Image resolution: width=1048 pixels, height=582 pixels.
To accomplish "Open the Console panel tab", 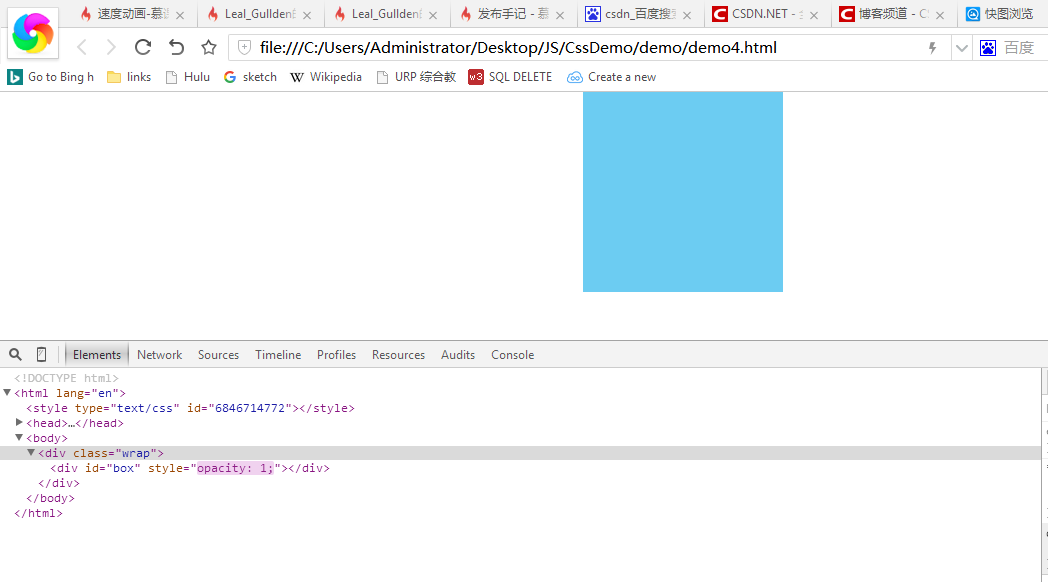I will tap(513, 355).
